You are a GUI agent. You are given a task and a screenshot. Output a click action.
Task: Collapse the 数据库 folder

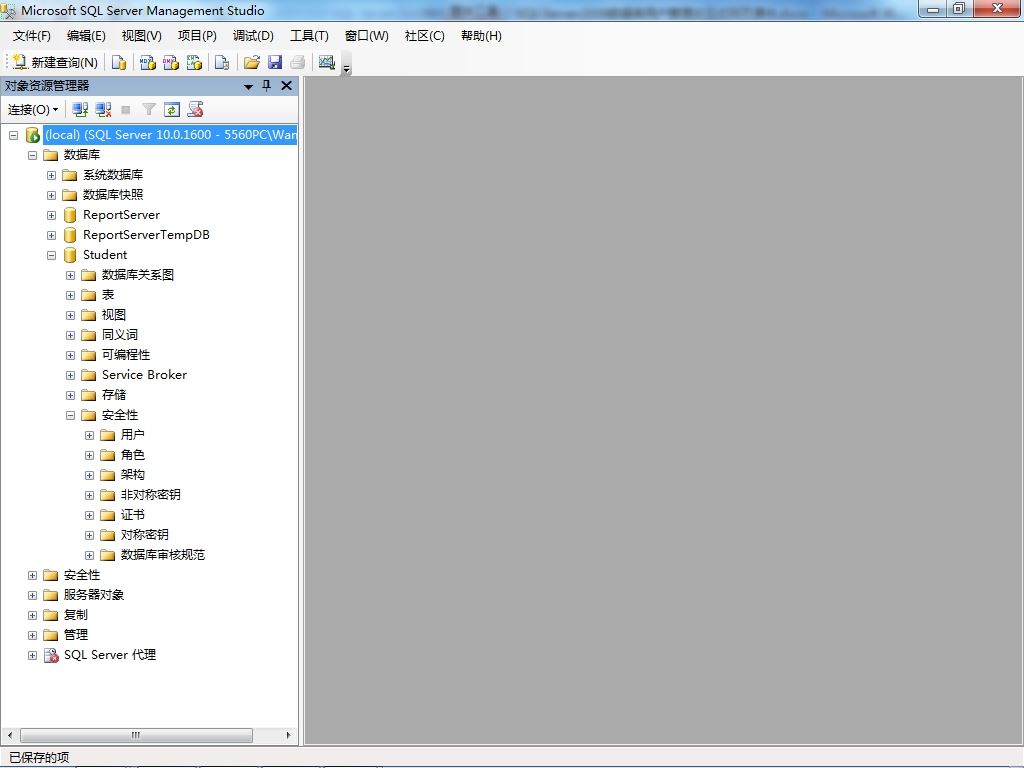(x=33, y=155)
